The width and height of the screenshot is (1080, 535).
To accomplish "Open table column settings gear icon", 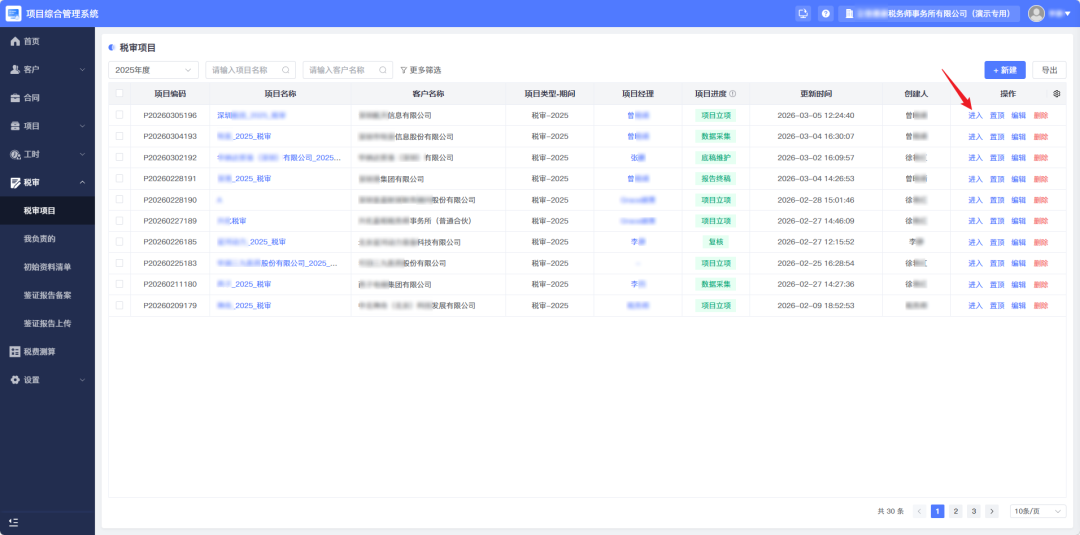I will pos(1057,93).
